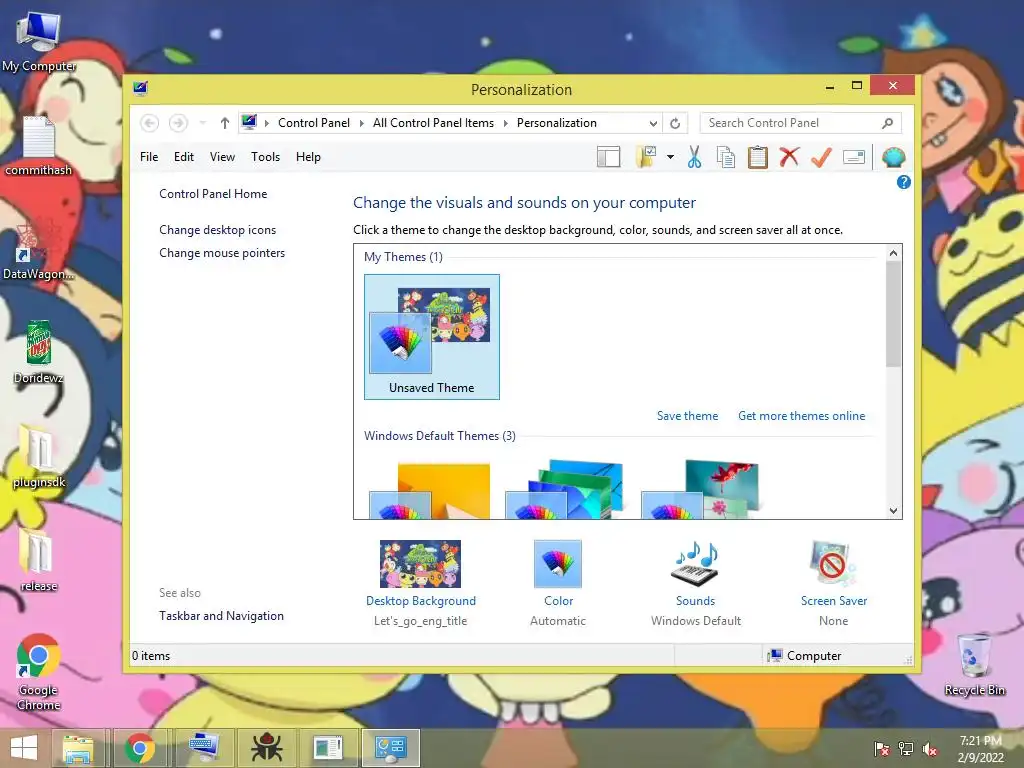Select the orange Windows default theme
Viewport: 1024px width, 768px height.
coord(430,490)
